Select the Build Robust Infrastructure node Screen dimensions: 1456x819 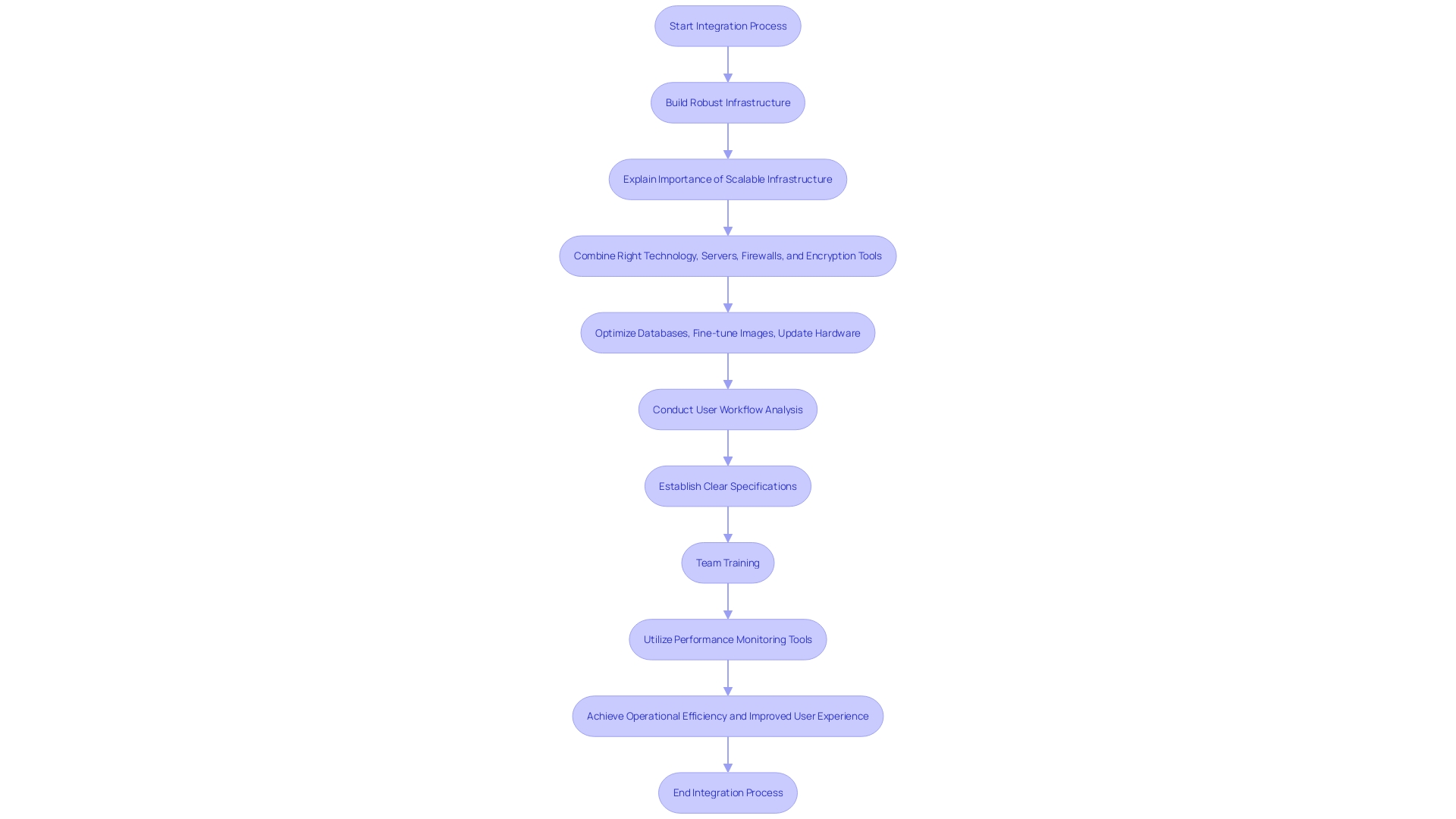[x=727, y=102]
